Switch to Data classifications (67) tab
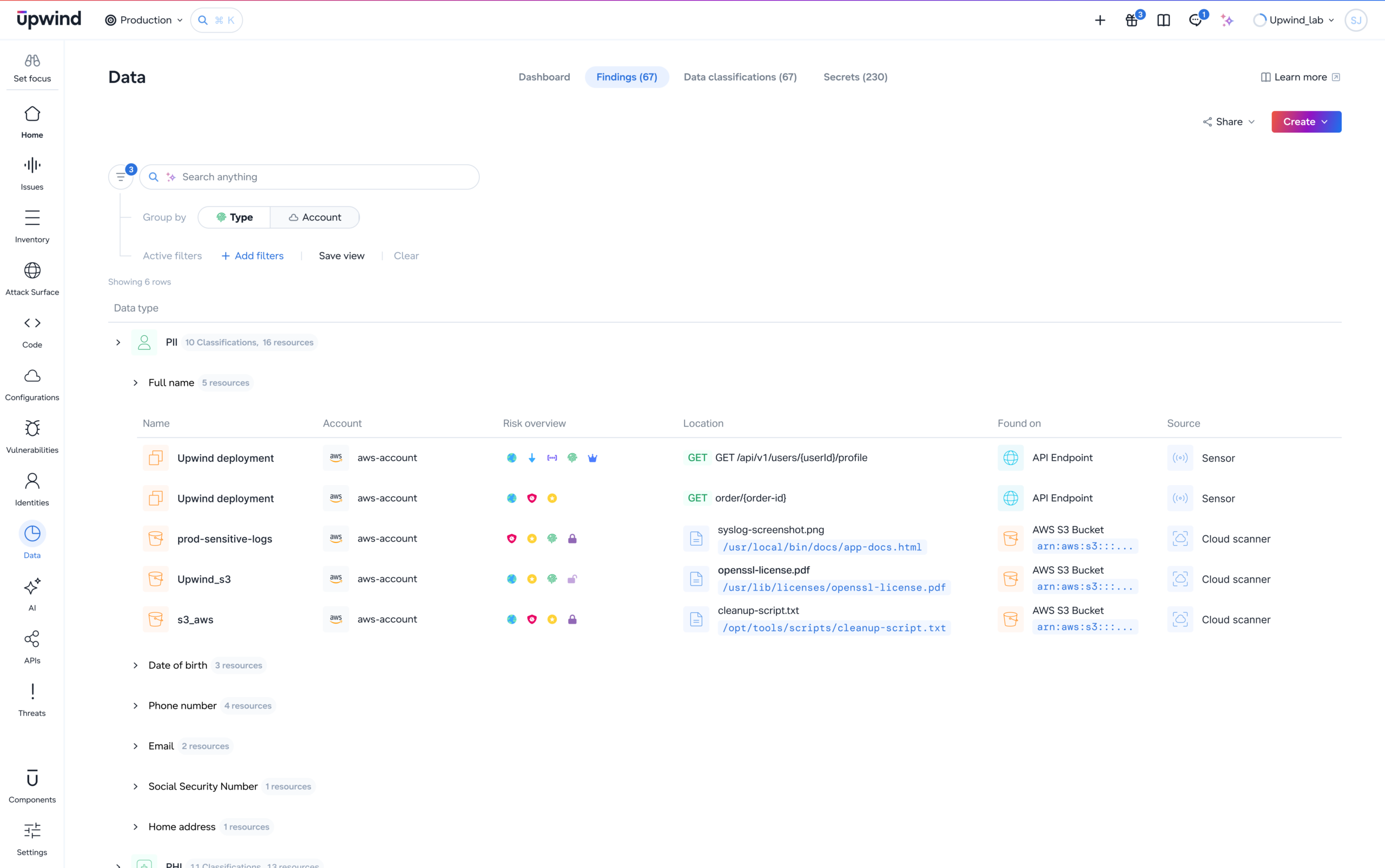Screen dimensions: 1385x868 740,77
